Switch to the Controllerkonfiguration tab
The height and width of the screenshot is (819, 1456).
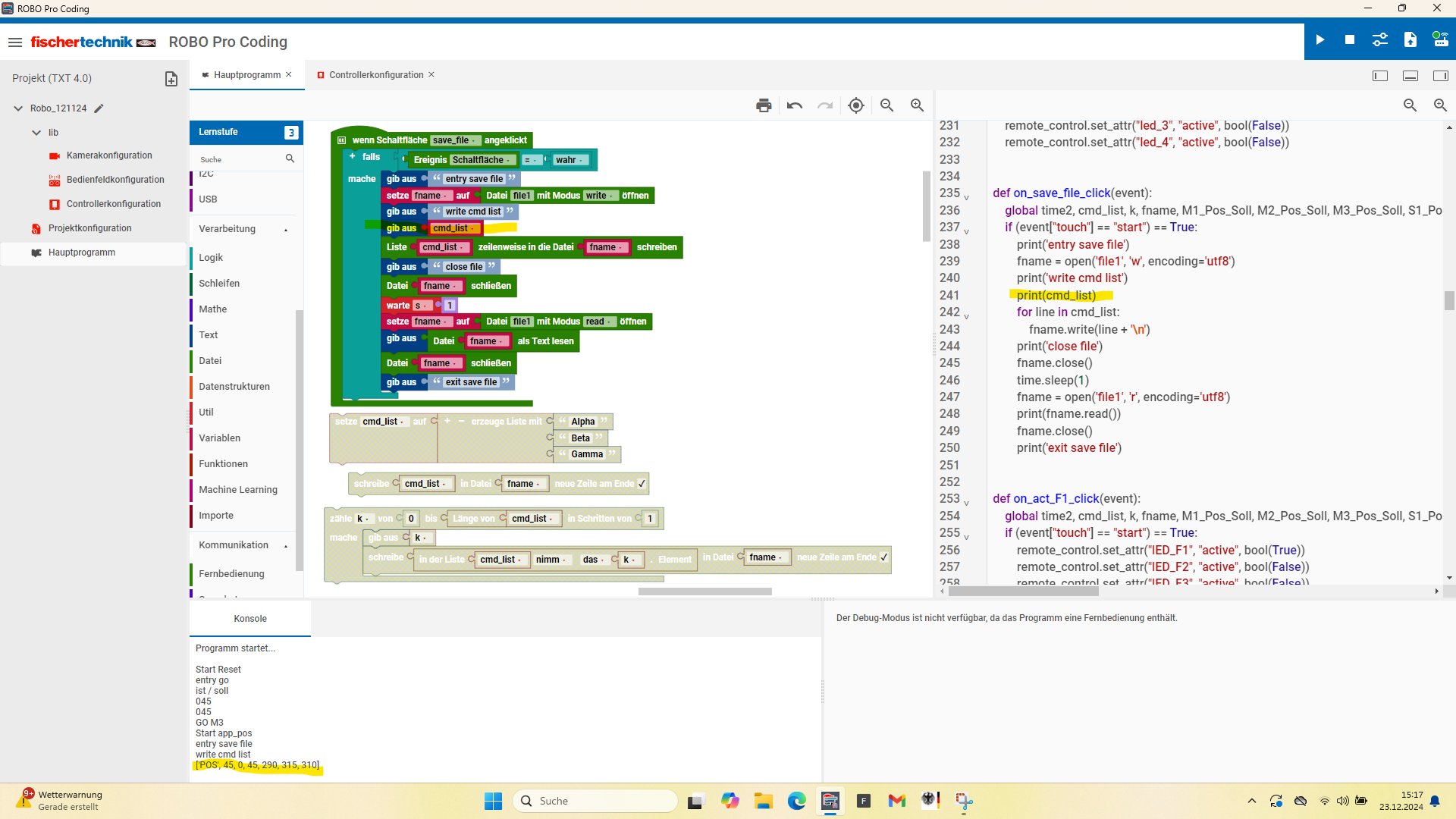(376, 75)
